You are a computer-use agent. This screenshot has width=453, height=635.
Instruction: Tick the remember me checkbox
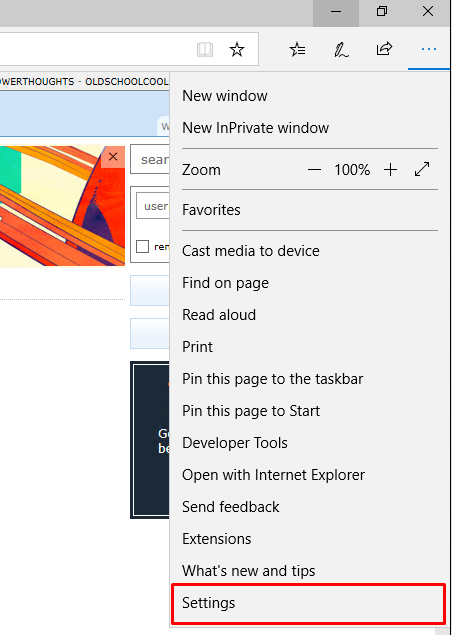(142, 246)
